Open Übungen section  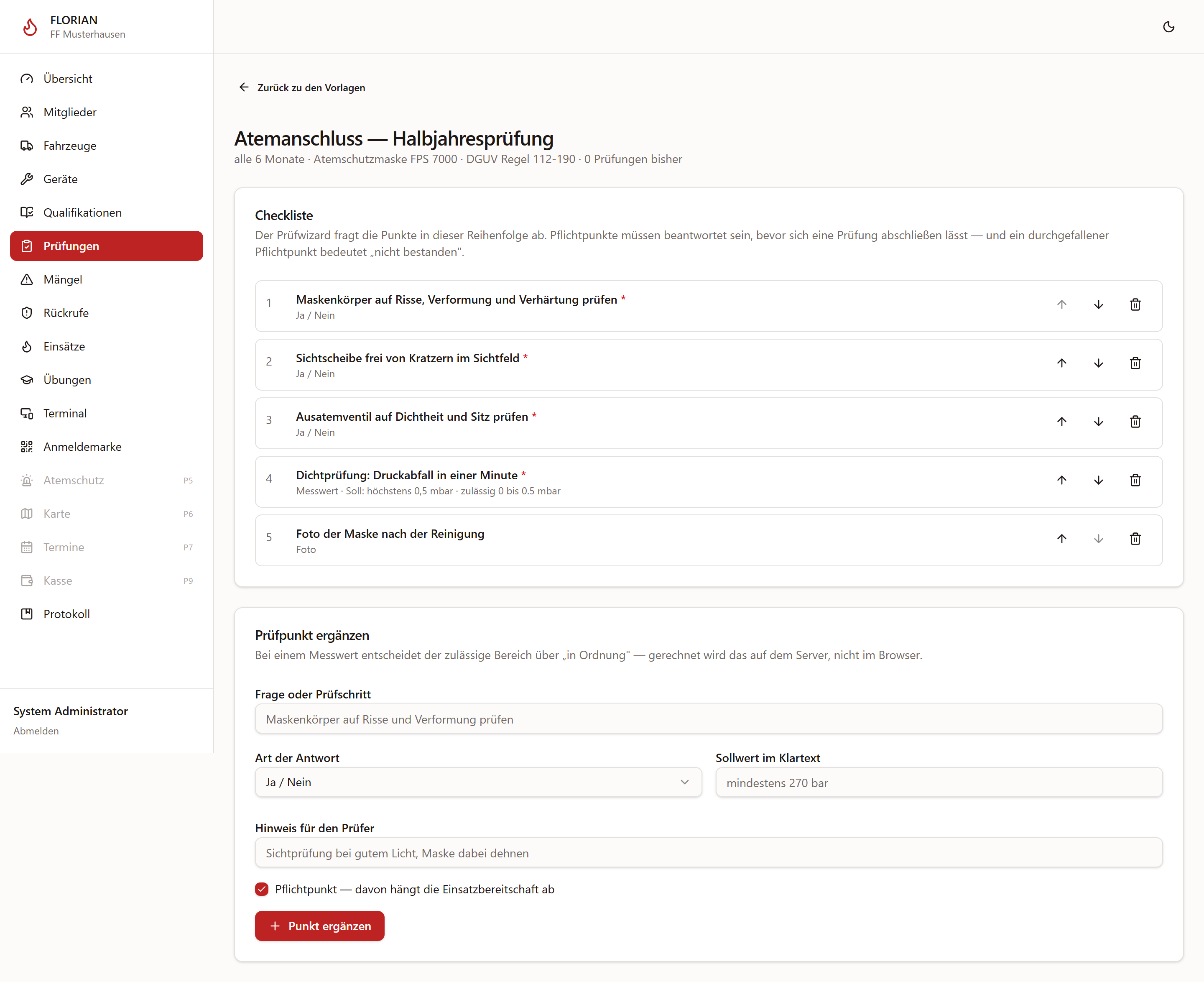click(106, 380)
